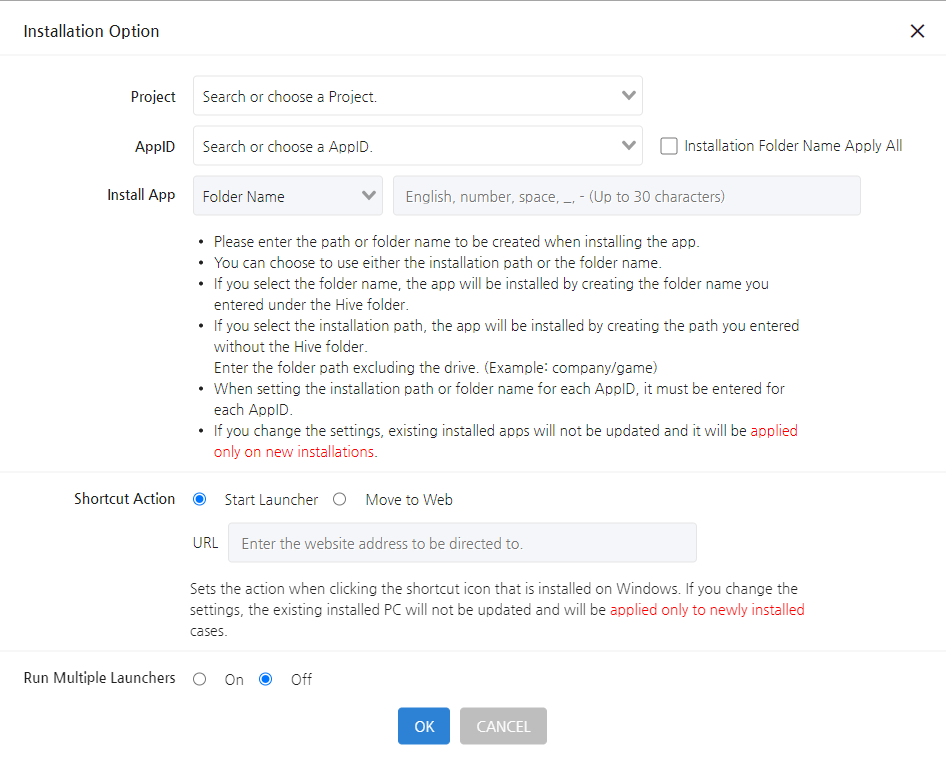Click the OK button
946x765 pixels.
click(424, 726)
